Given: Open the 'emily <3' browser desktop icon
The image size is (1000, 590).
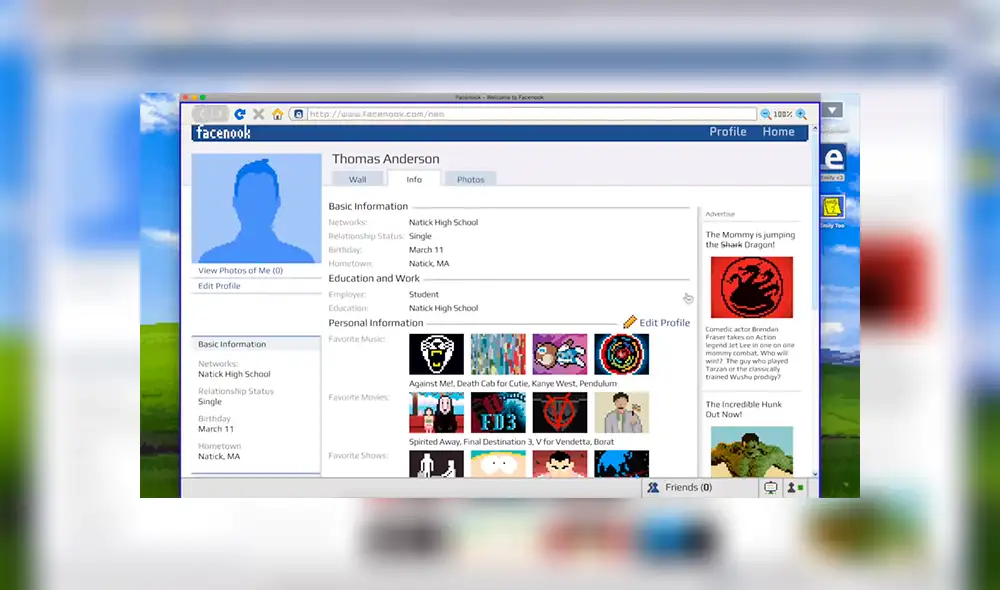Looking at the screenshot, I should tap(836, 160).
